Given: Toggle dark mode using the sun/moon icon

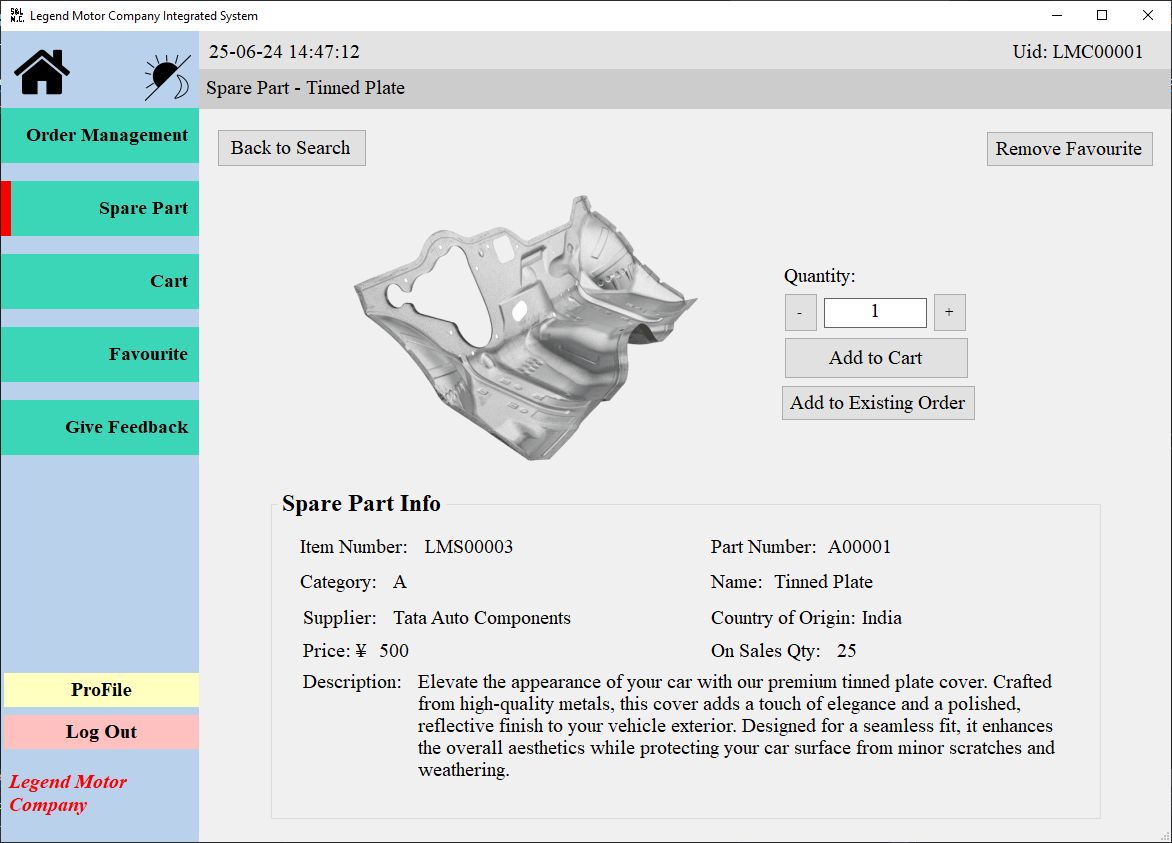Looking at the screenshot, I should (x=166, y=71).
